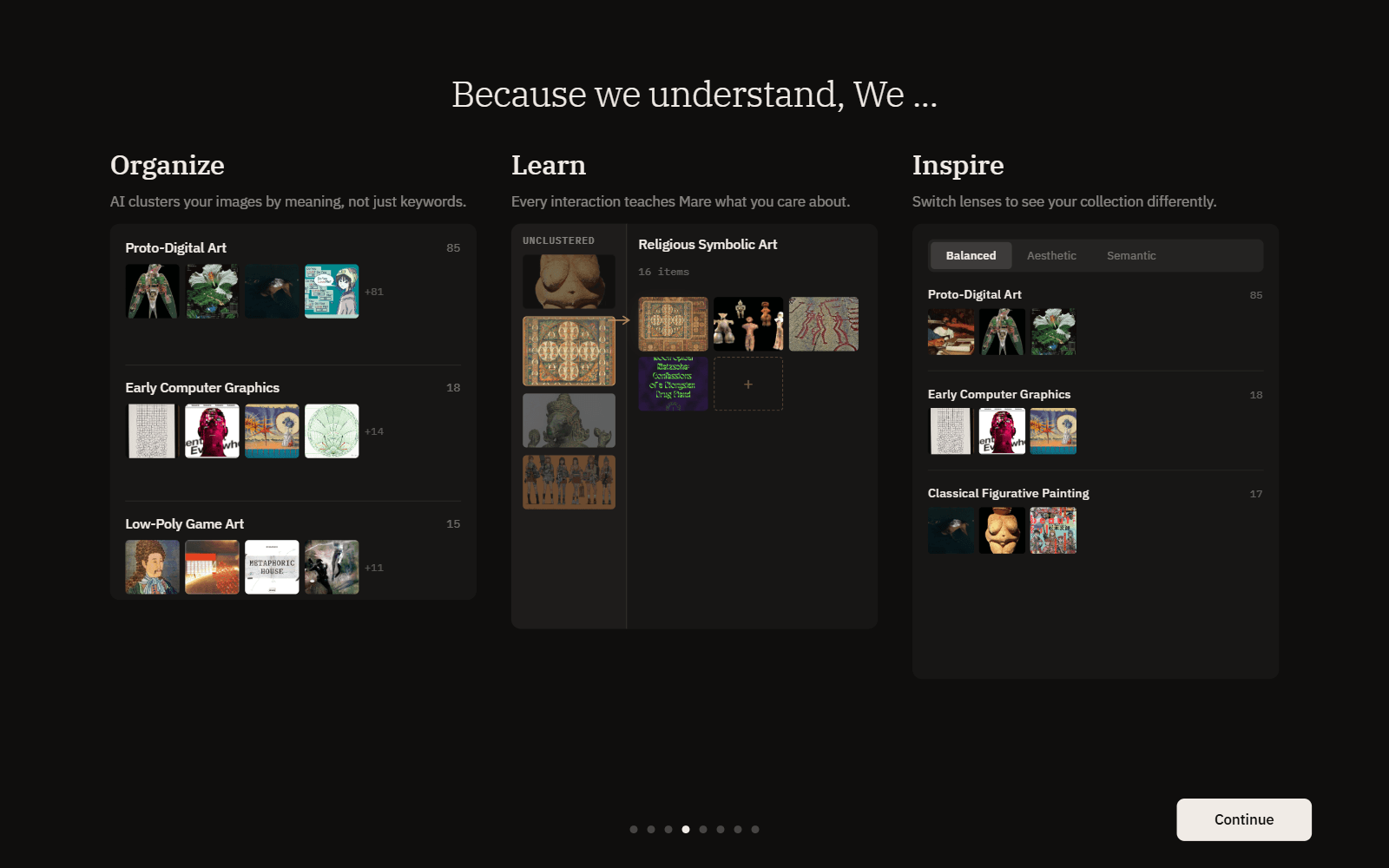Open the Metaphoric House thumbnail in Low-Poly Game Art
This screenshot has width=1389, height=868.
tap(272, 567)
